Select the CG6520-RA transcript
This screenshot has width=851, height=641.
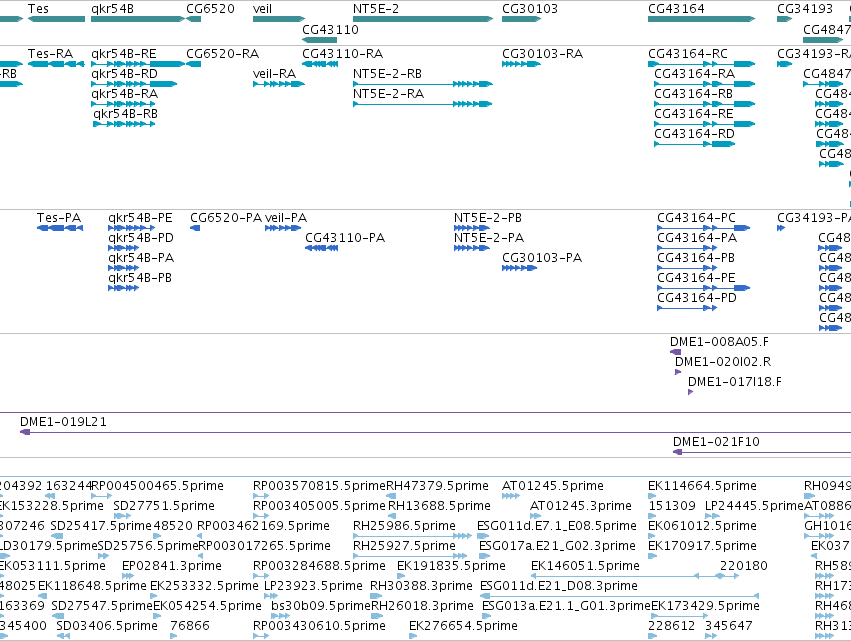coord(193,64)
